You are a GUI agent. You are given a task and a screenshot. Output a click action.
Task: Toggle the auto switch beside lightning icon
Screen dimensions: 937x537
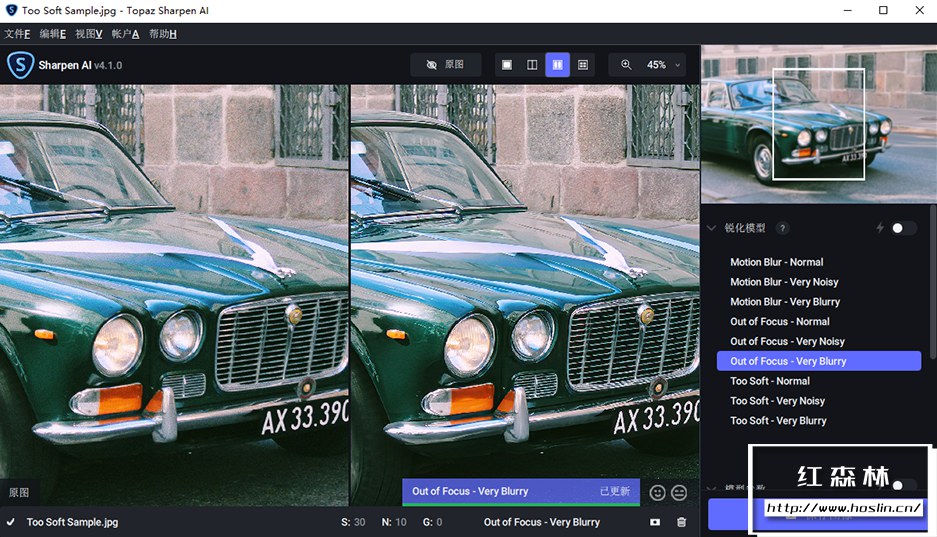pos(903,228)
